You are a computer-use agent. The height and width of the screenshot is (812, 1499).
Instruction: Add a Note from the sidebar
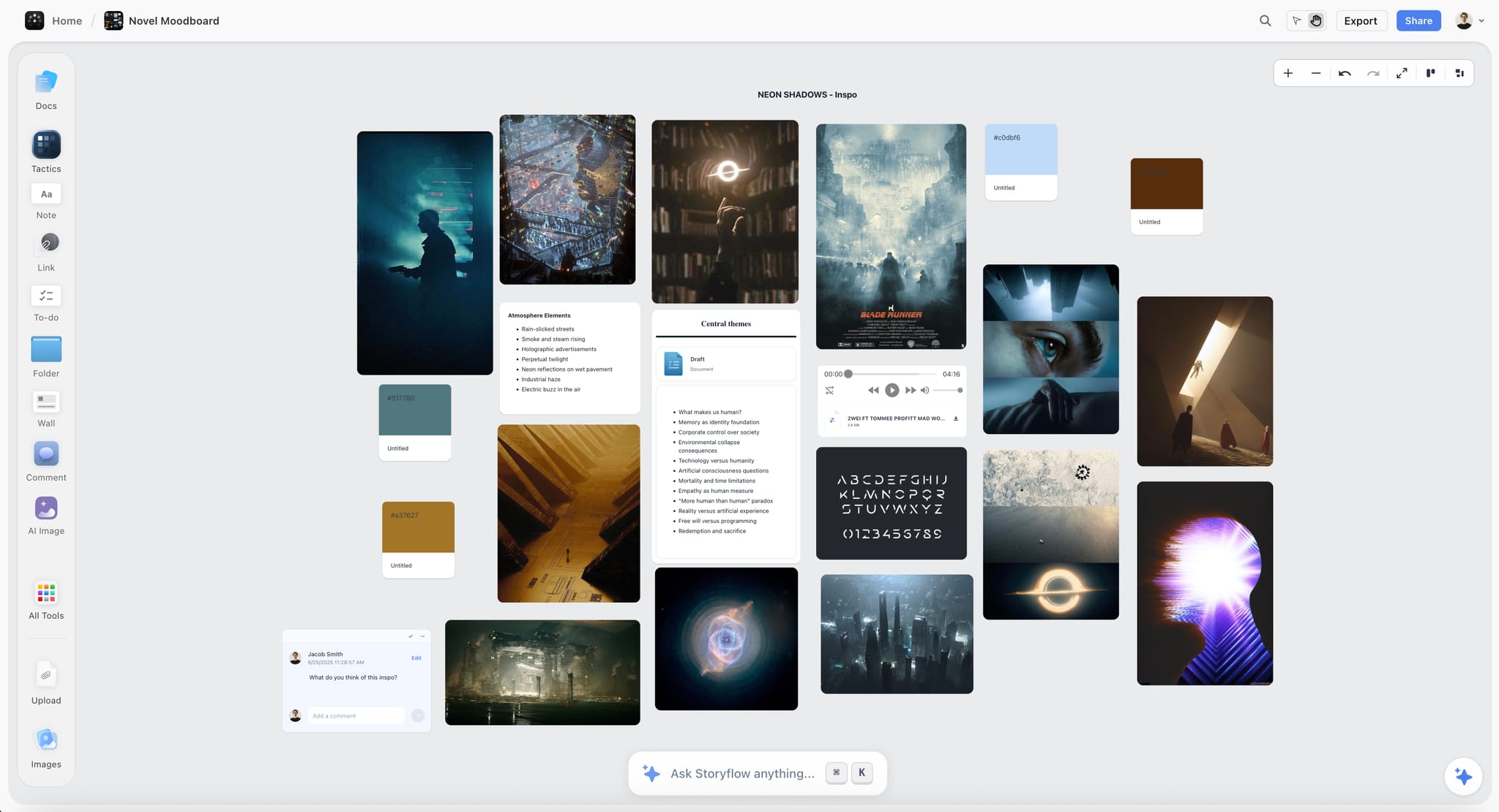coord(46,201)
